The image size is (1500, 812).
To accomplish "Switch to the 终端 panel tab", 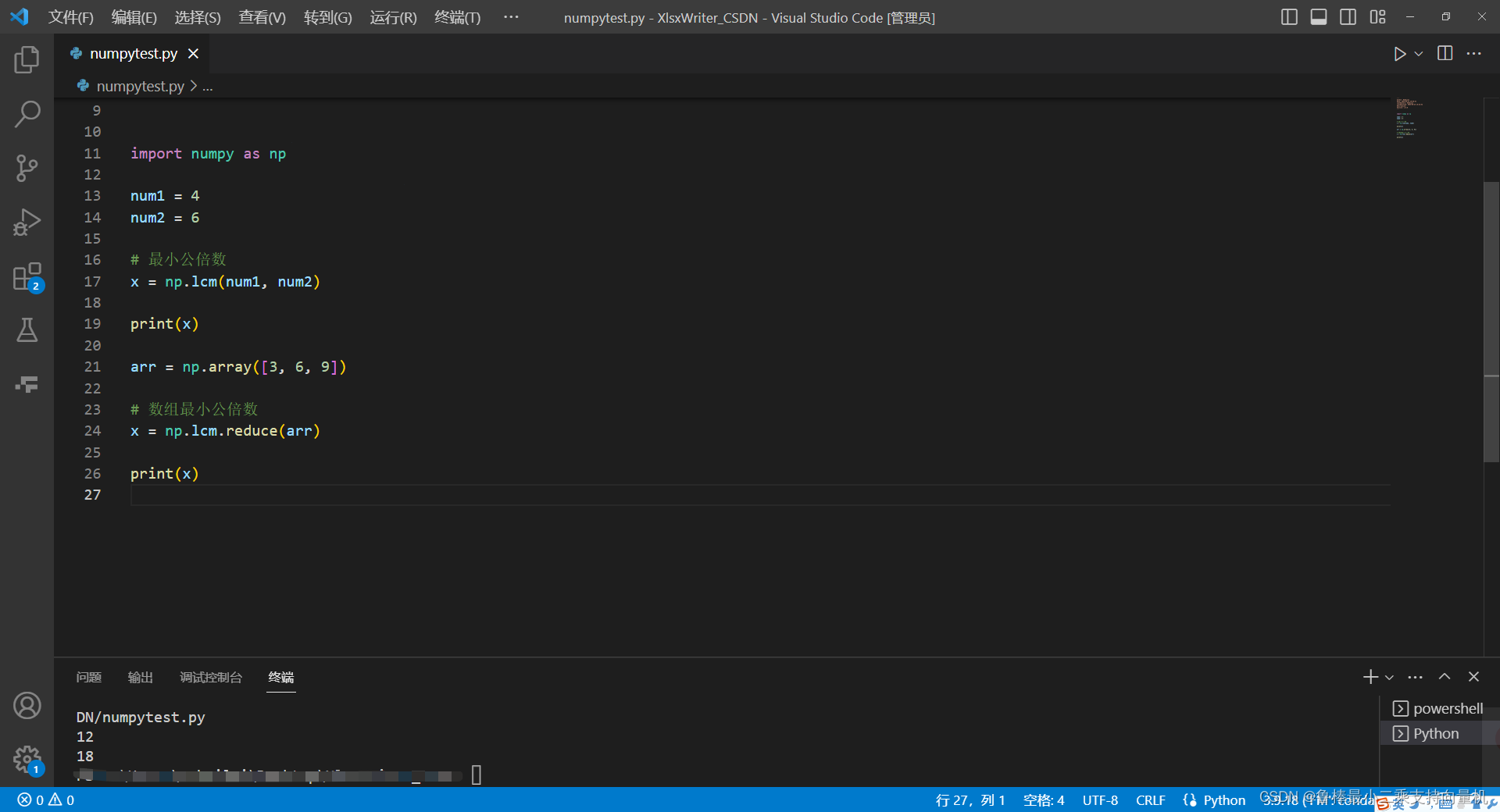I will coord(281,677).
